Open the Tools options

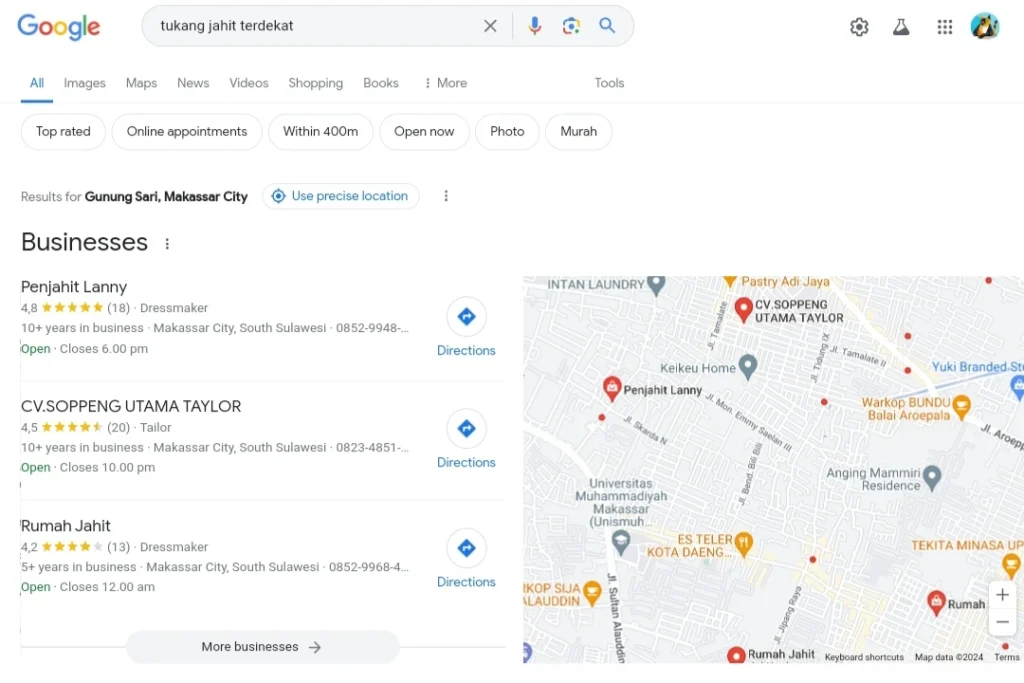click(x=609, y=83)
